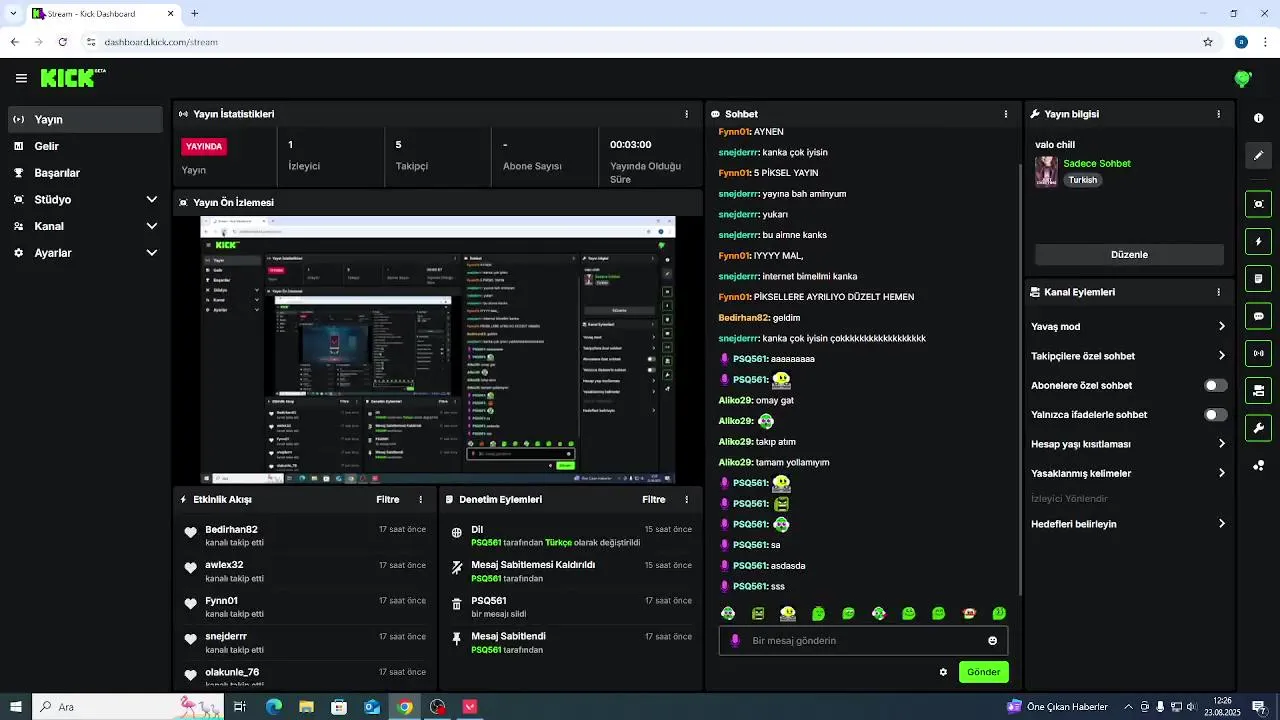Open Yayın İstatistikleri three-dot menu

click(x=686, y=114)
